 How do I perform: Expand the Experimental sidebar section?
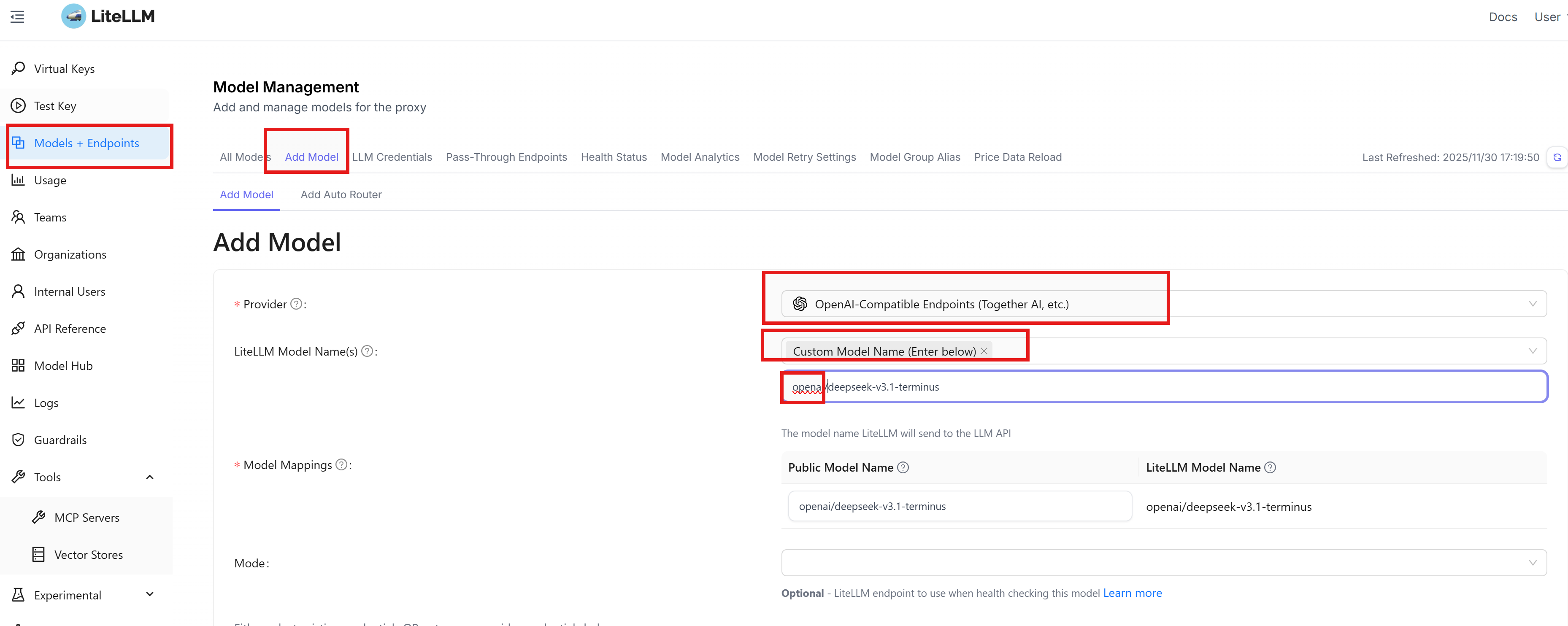pos(150,594)
